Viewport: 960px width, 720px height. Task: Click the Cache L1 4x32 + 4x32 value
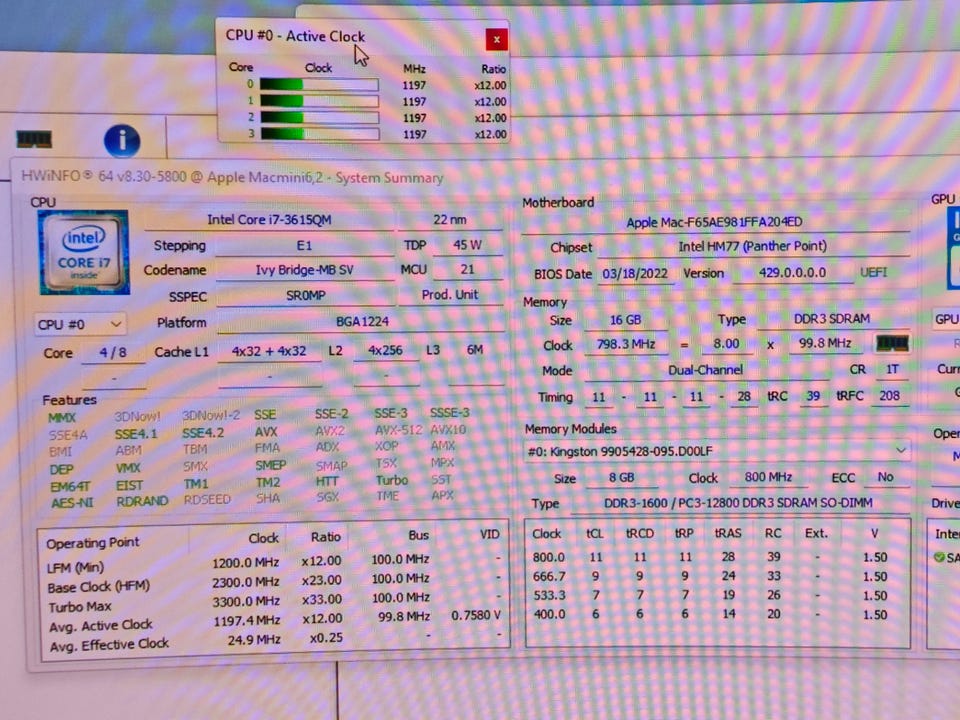269,351
